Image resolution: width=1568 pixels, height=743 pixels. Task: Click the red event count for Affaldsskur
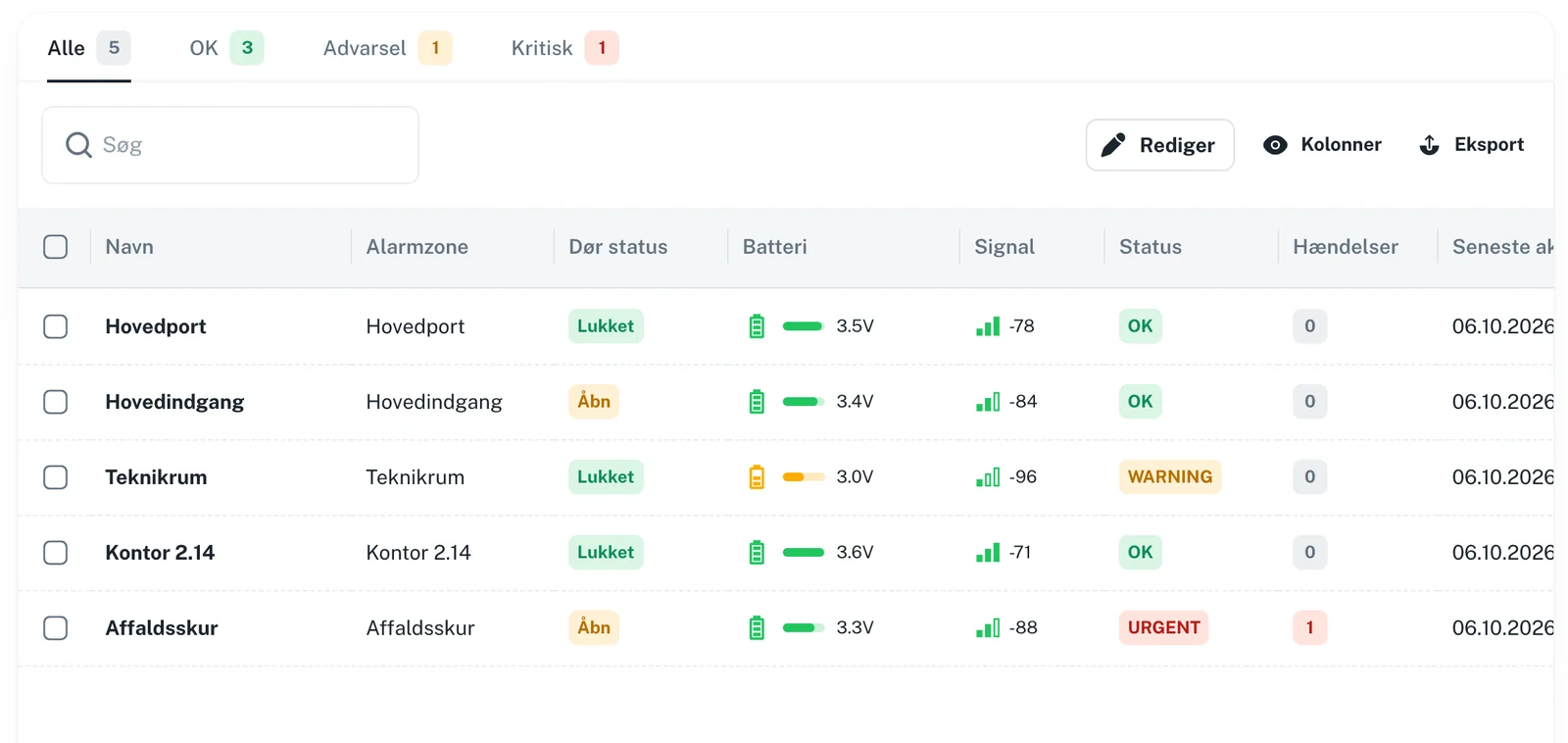point(1310,628)
